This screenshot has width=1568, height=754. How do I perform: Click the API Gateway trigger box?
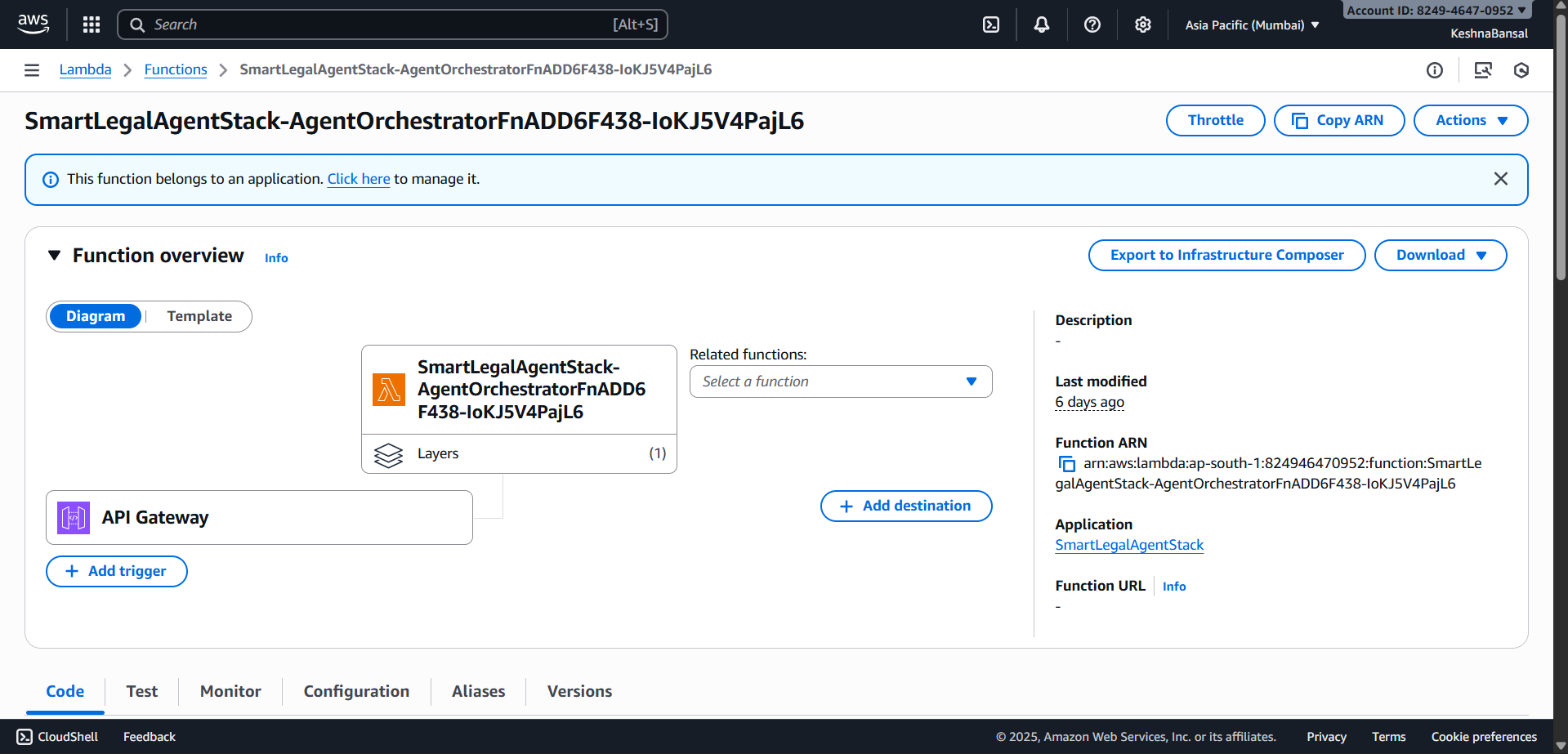[x=259, y=517]
